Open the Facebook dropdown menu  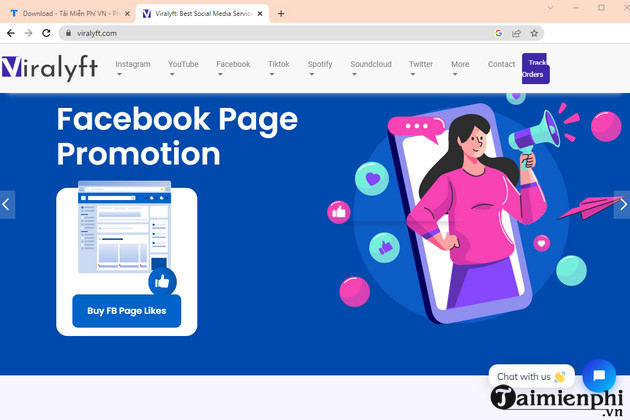click(233, 68)
